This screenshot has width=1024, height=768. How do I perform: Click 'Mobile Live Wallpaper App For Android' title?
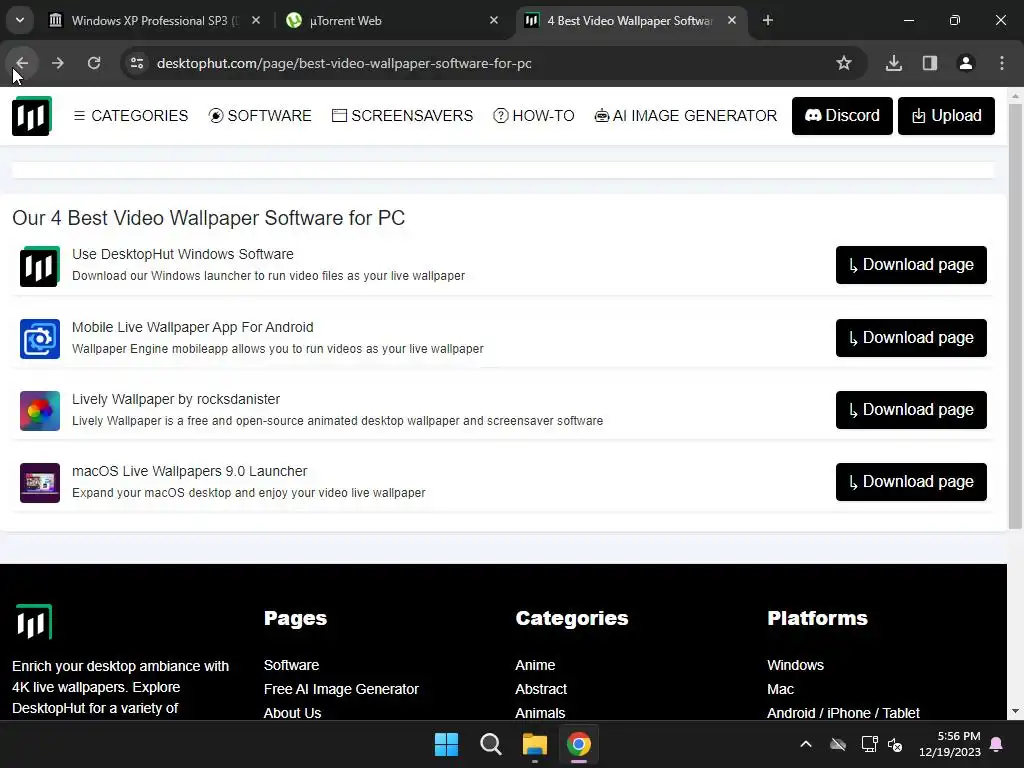pos(193,327)
